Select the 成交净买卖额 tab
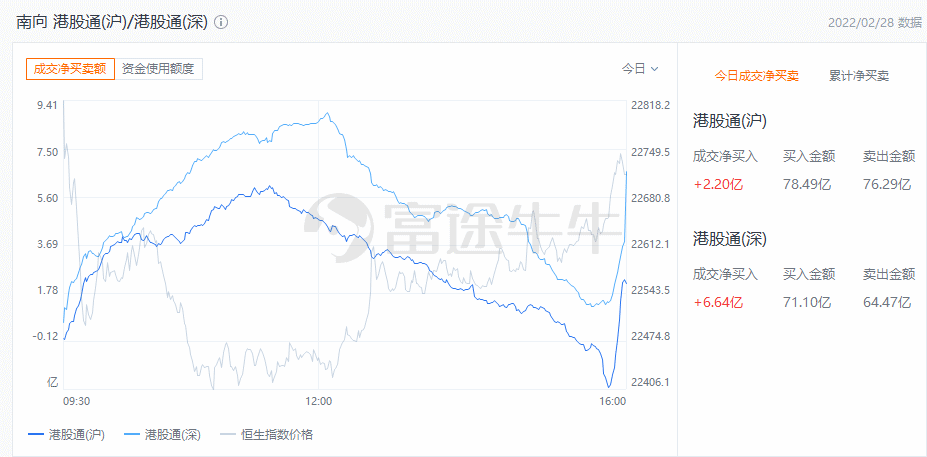This screenshot has width=927, height=457. (x=70, y=69)
